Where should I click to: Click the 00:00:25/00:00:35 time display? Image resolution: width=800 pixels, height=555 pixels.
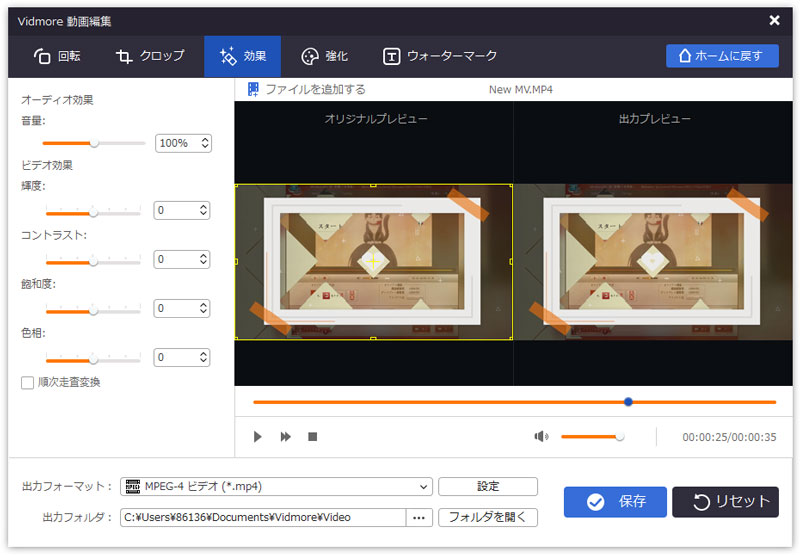tap(729, 437)
